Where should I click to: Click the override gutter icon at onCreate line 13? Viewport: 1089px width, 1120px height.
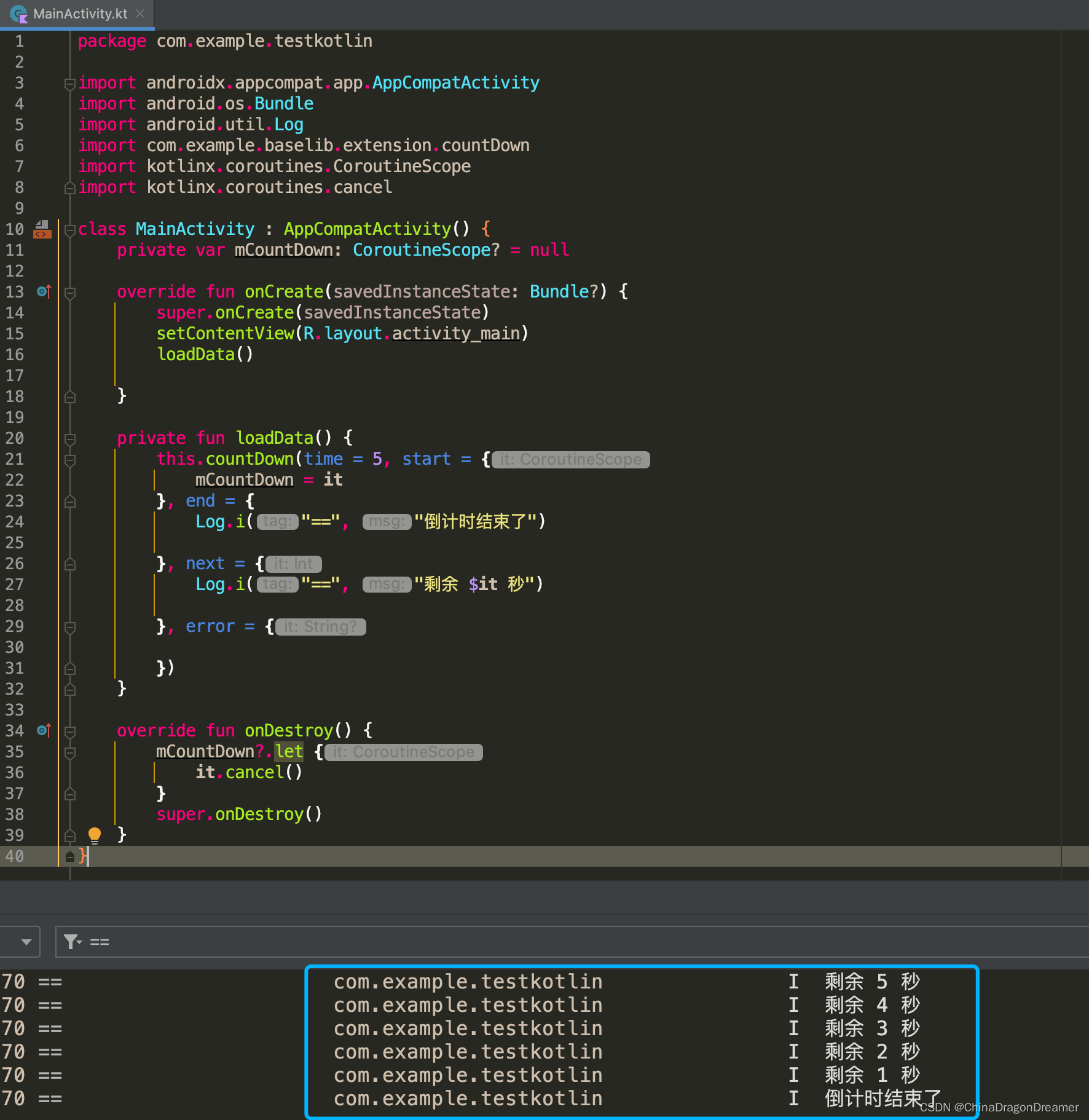(x=44, y=291)
